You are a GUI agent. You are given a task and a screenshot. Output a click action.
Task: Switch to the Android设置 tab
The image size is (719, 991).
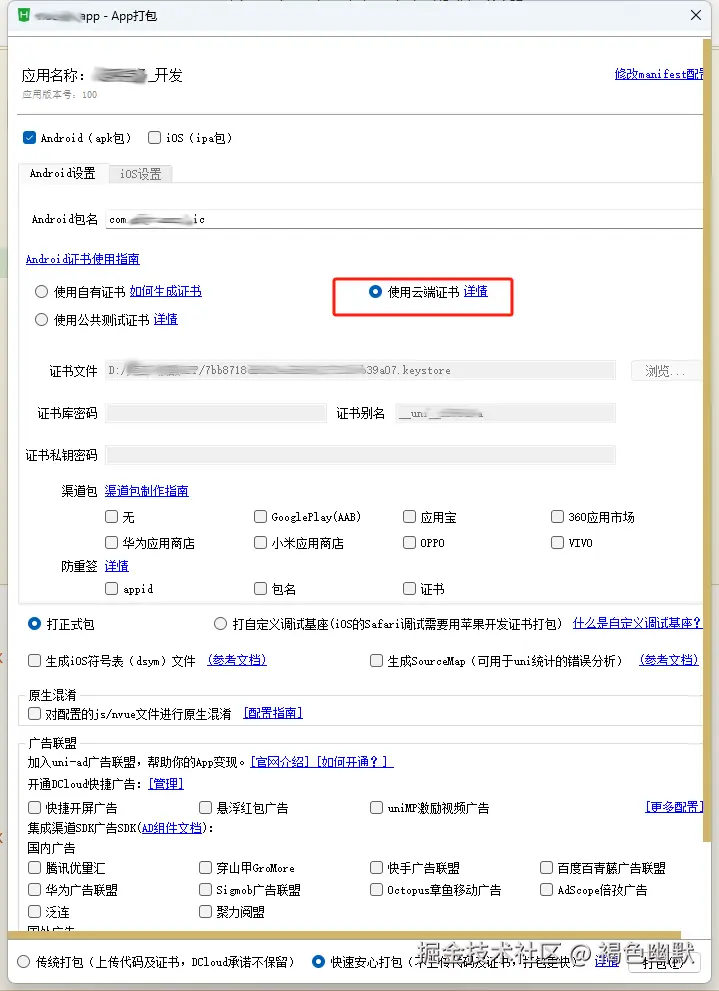63,173
